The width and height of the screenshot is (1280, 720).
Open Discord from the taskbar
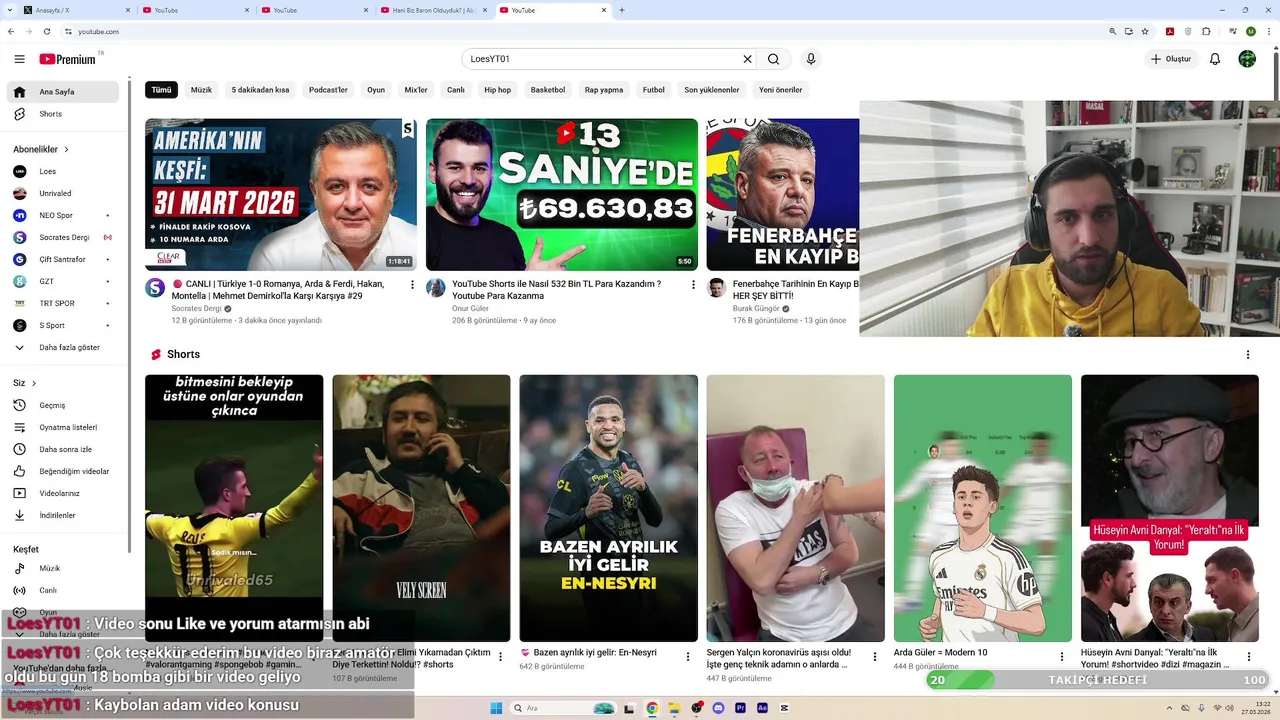718,708
